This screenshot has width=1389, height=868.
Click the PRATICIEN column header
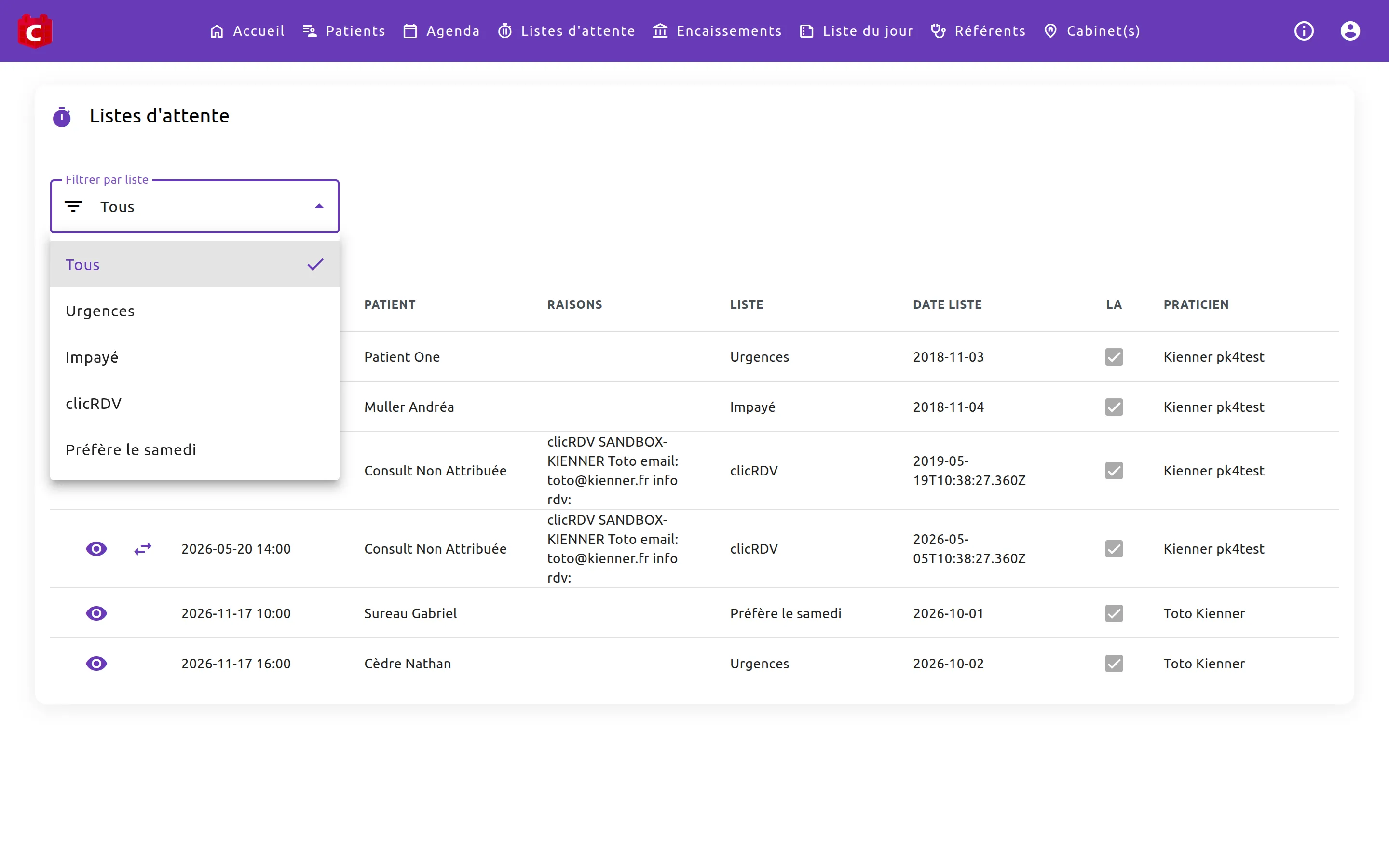coord(1196,305)
